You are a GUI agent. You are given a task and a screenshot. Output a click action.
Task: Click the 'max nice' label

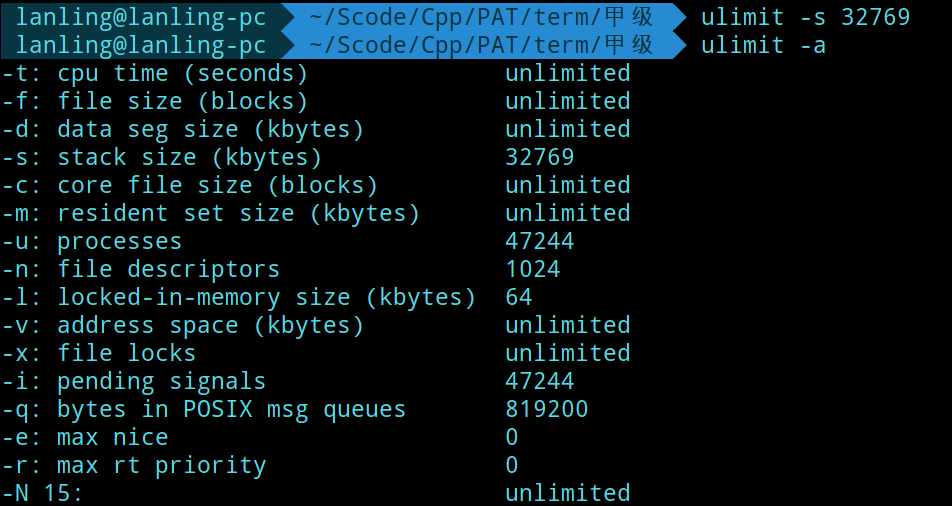click(112, 437)
